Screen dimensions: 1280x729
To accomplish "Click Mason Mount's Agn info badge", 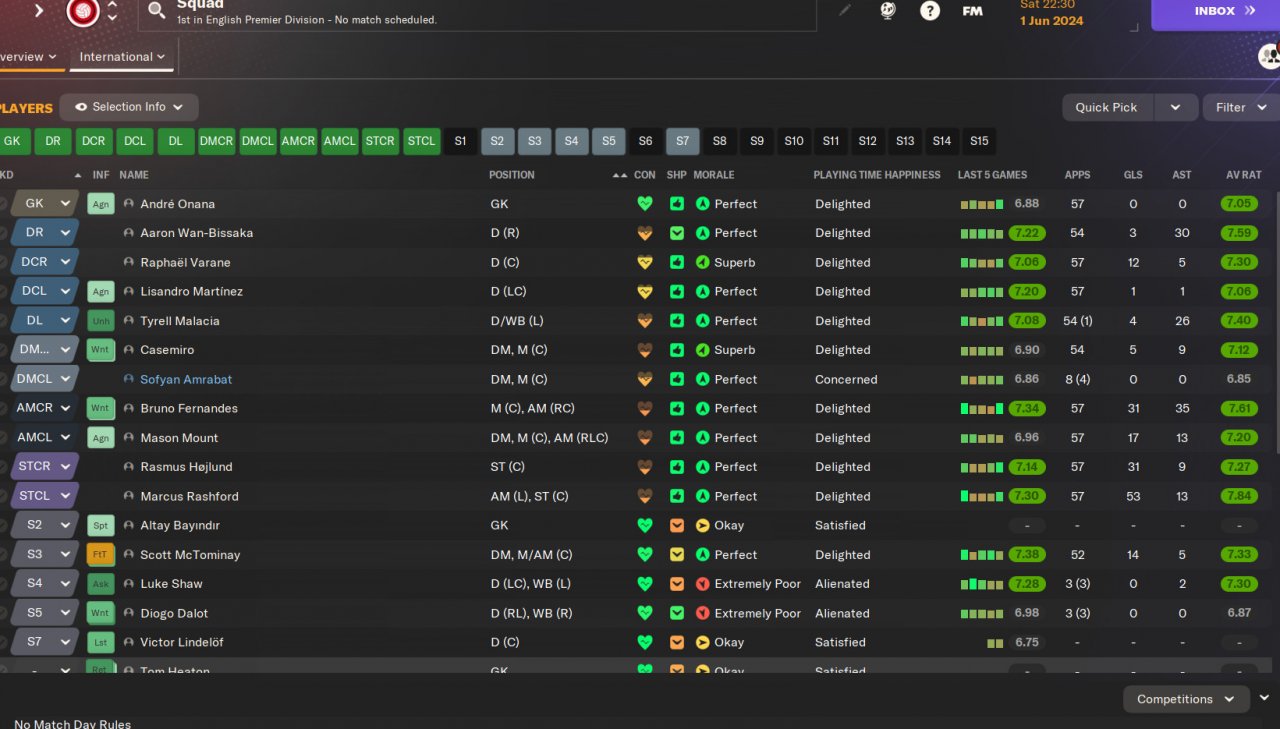I will point(101,438).
